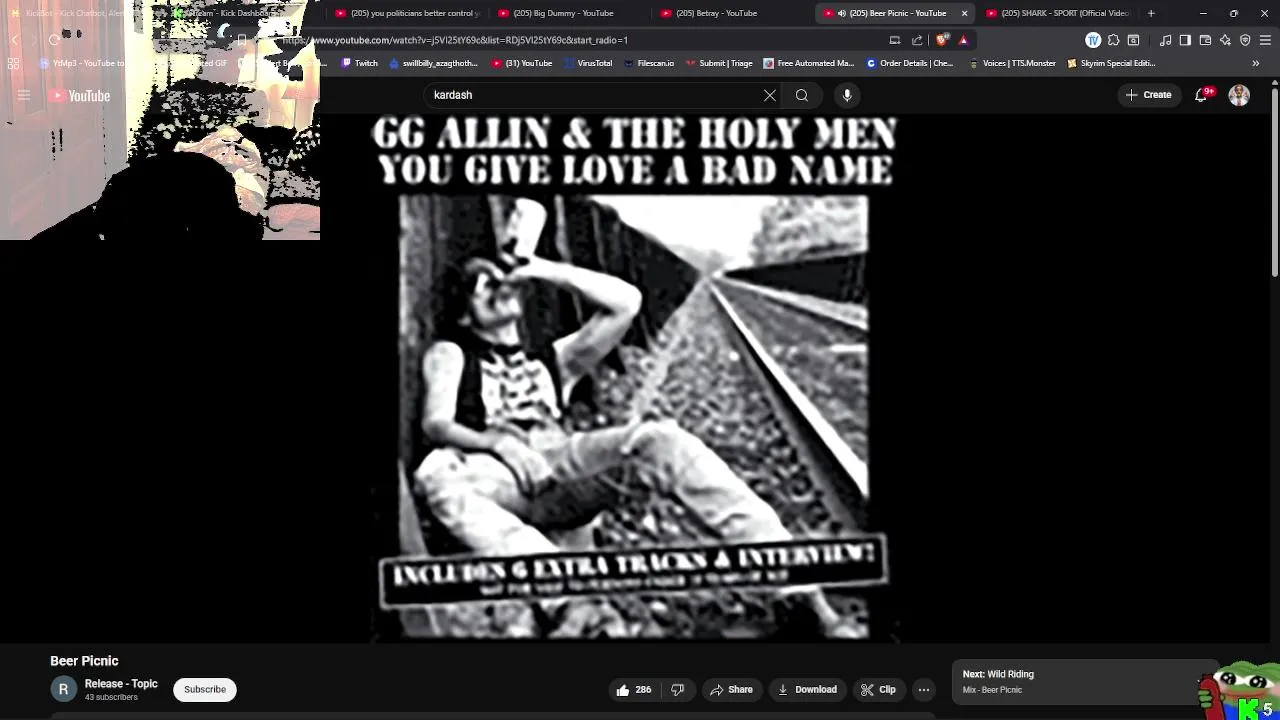
Task: Open the (31) YouTube bookmark
Action: click(x=522, y=63)
